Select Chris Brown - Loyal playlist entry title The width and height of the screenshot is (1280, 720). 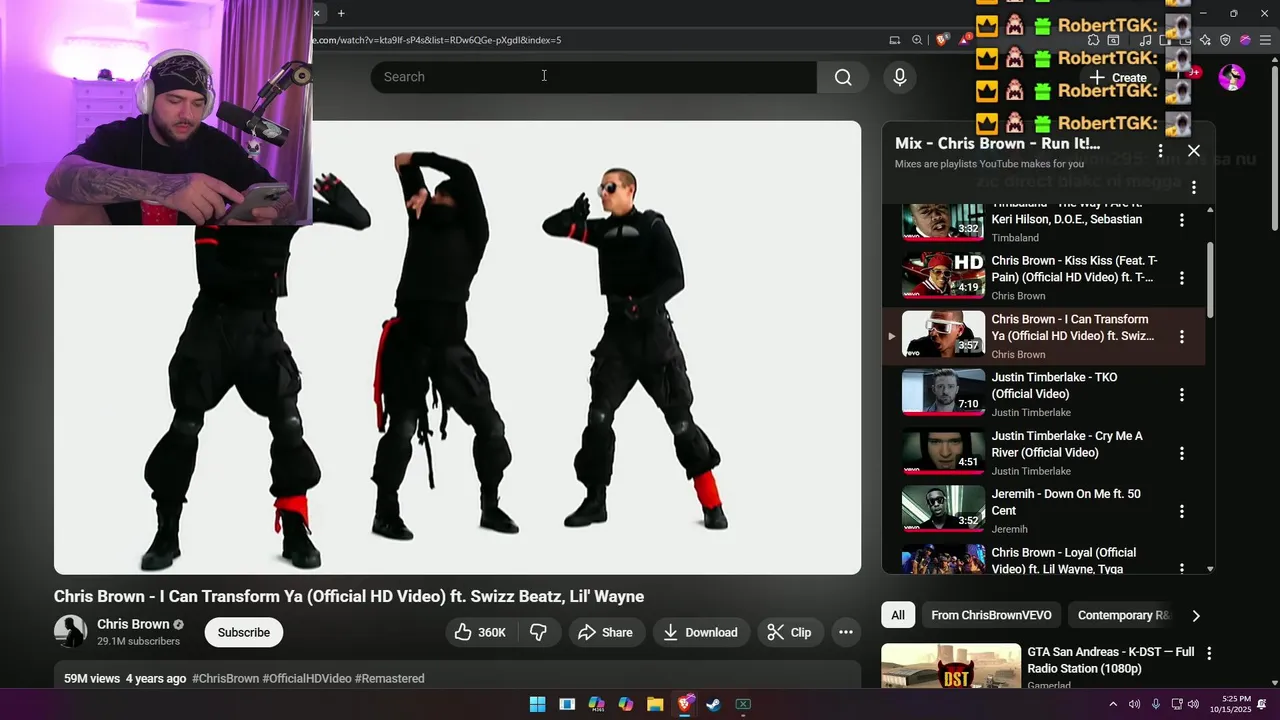[1064, 561]
